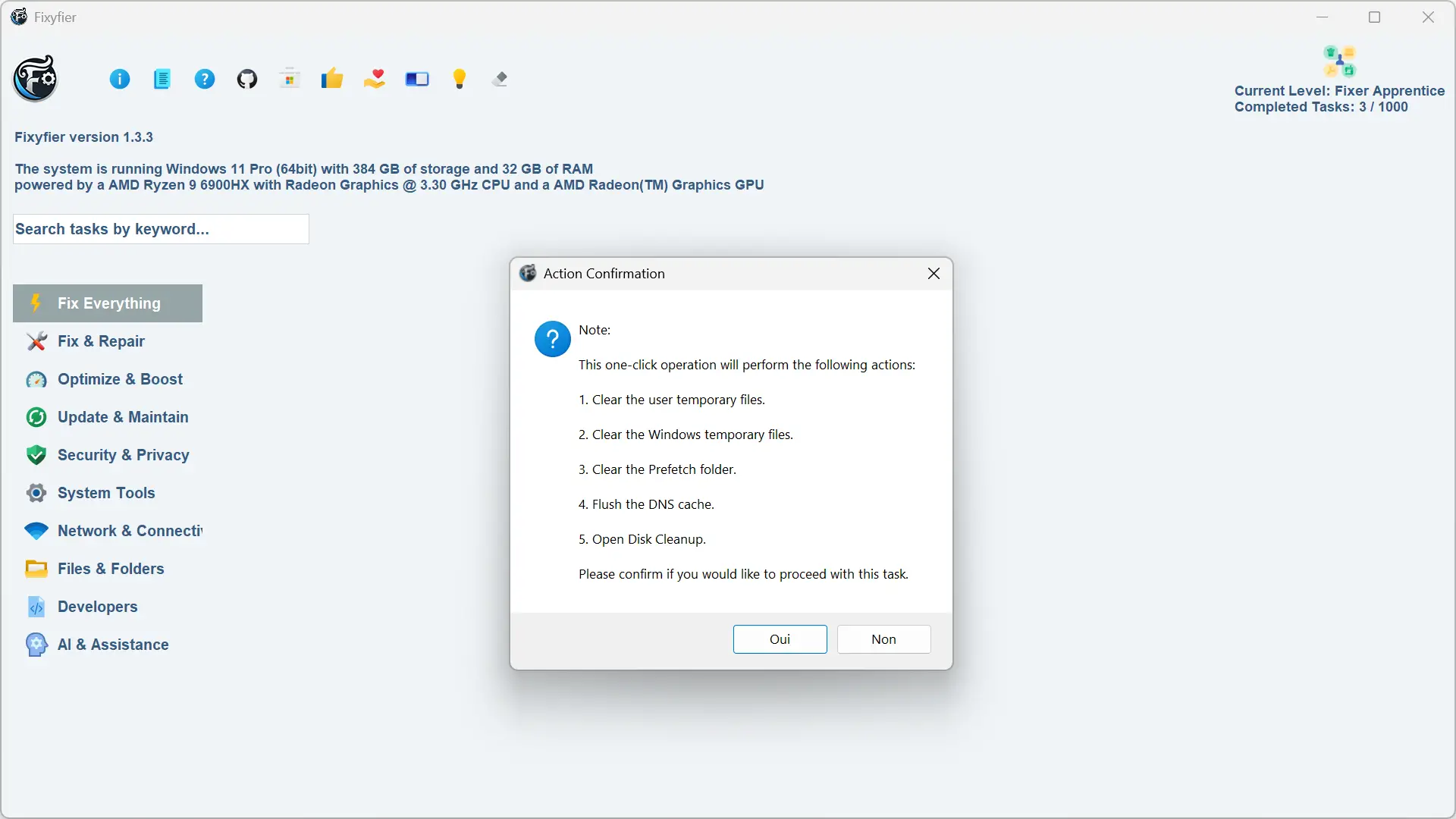Click the eraser icon in toolbar
This screenshot has height=819, width=1456.
pyautogui.click(x=500, y=79)
